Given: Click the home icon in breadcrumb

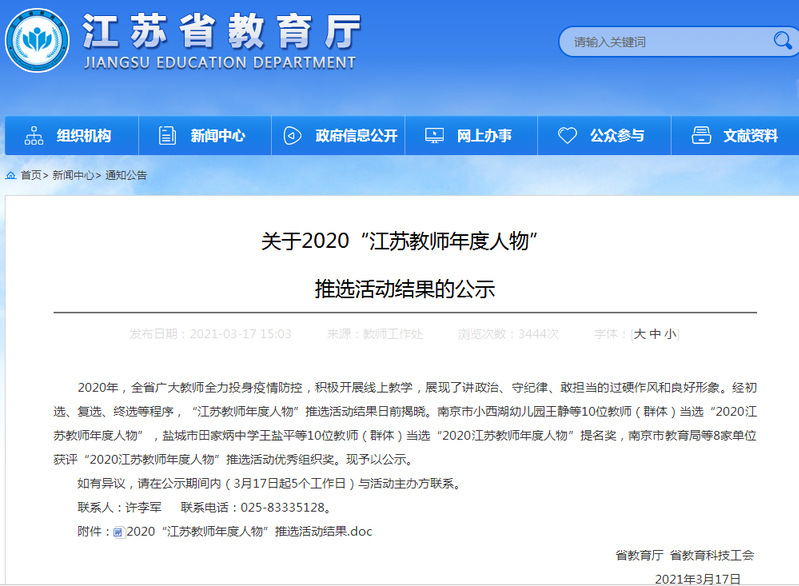Looking at the screenshot, I should [11, 175].
